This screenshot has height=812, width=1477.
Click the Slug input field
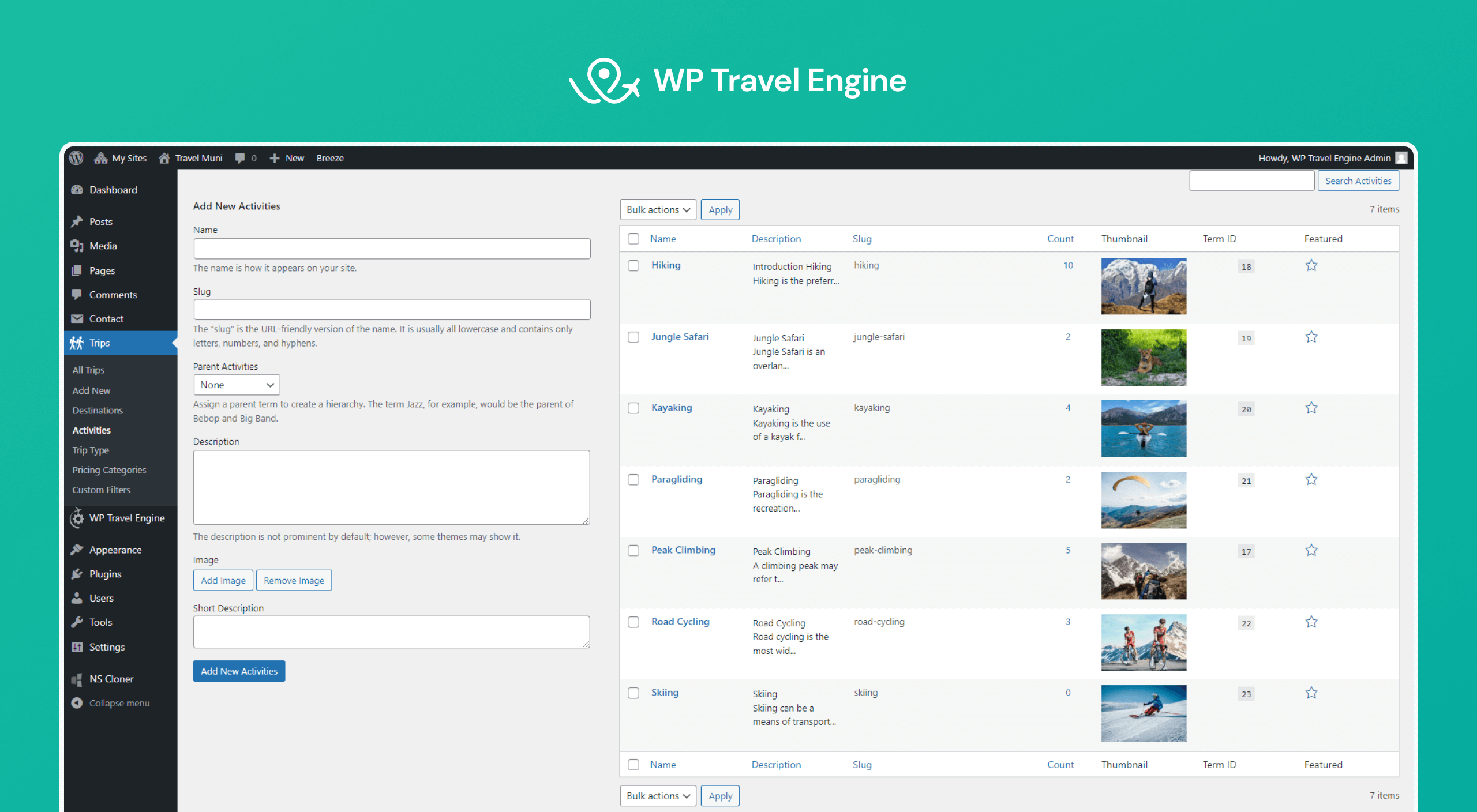pos(392,310)
